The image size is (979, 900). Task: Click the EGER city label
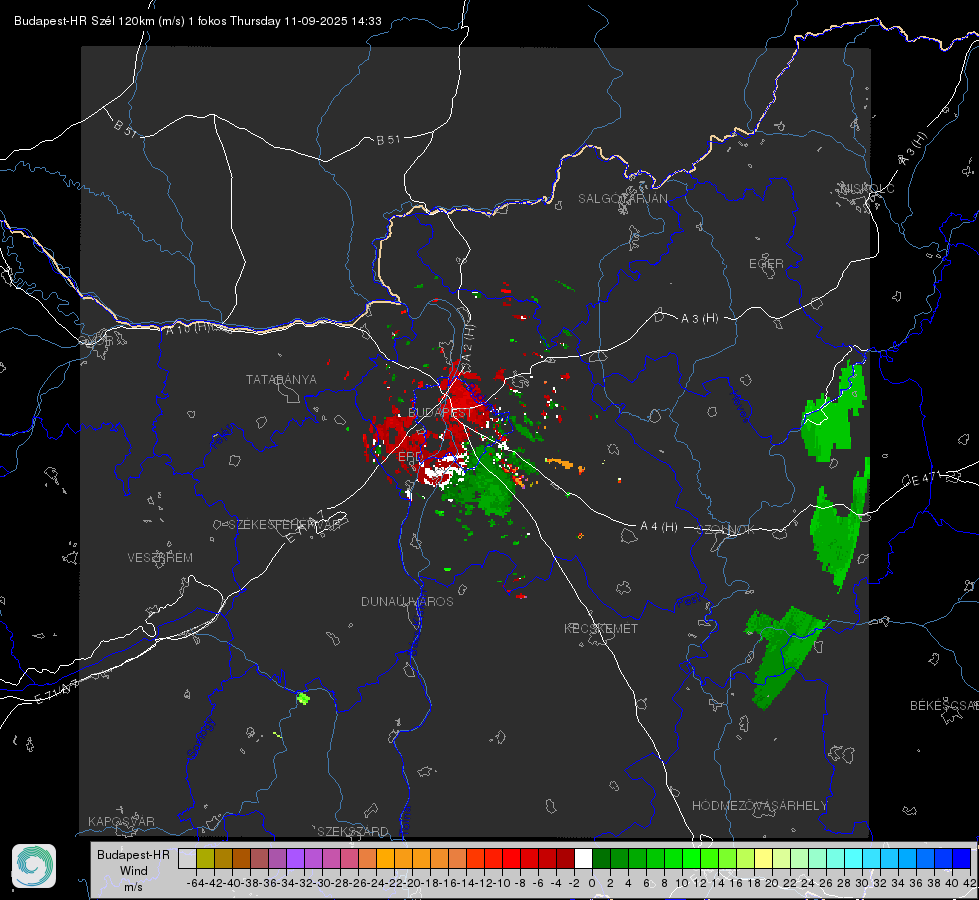click(x=766, y=264)
